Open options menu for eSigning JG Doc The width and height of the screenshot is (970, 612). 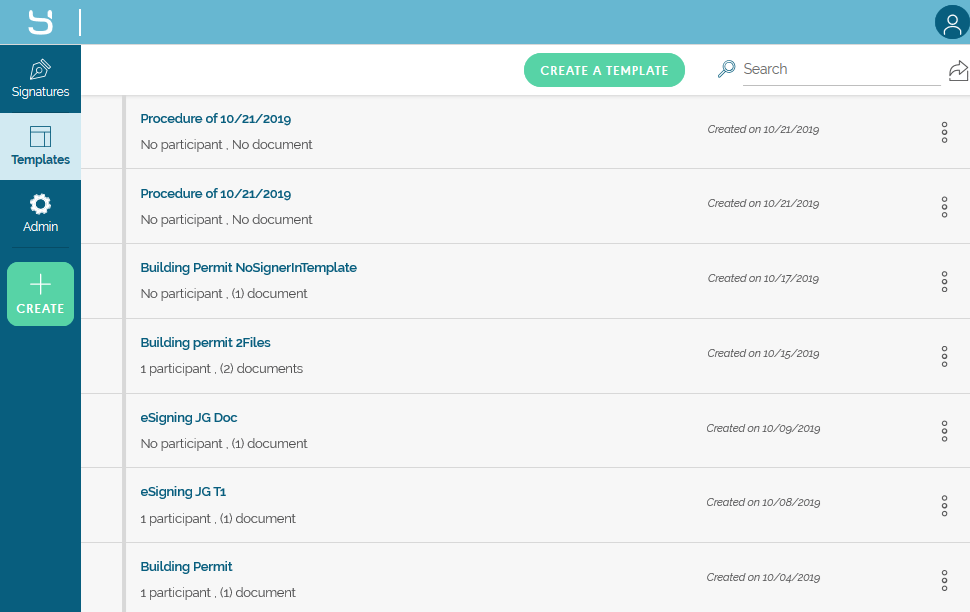pos(944,431)
